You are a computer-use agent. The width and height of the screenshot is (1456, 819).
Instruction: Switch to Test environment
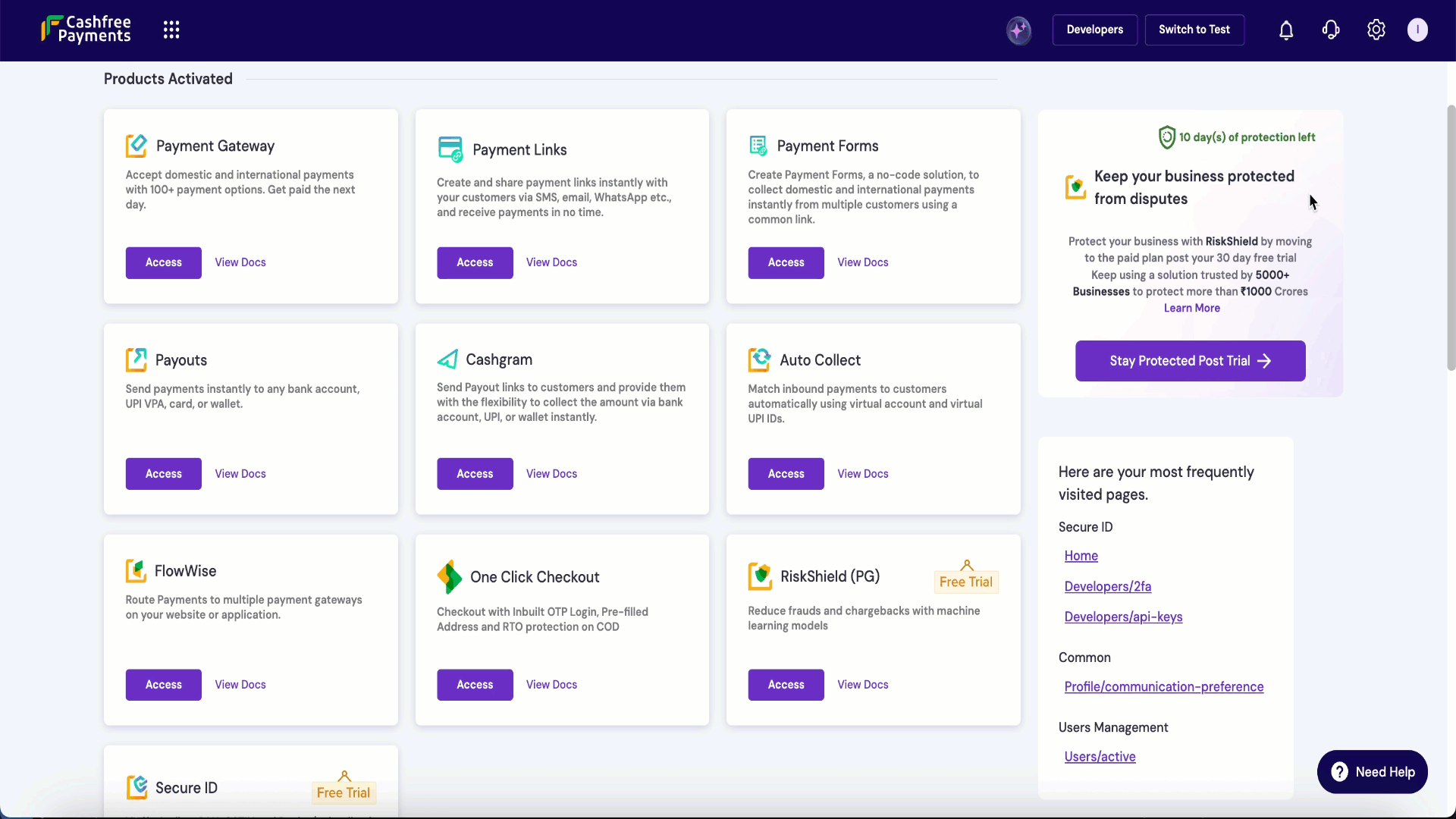tap(1194, 30)
